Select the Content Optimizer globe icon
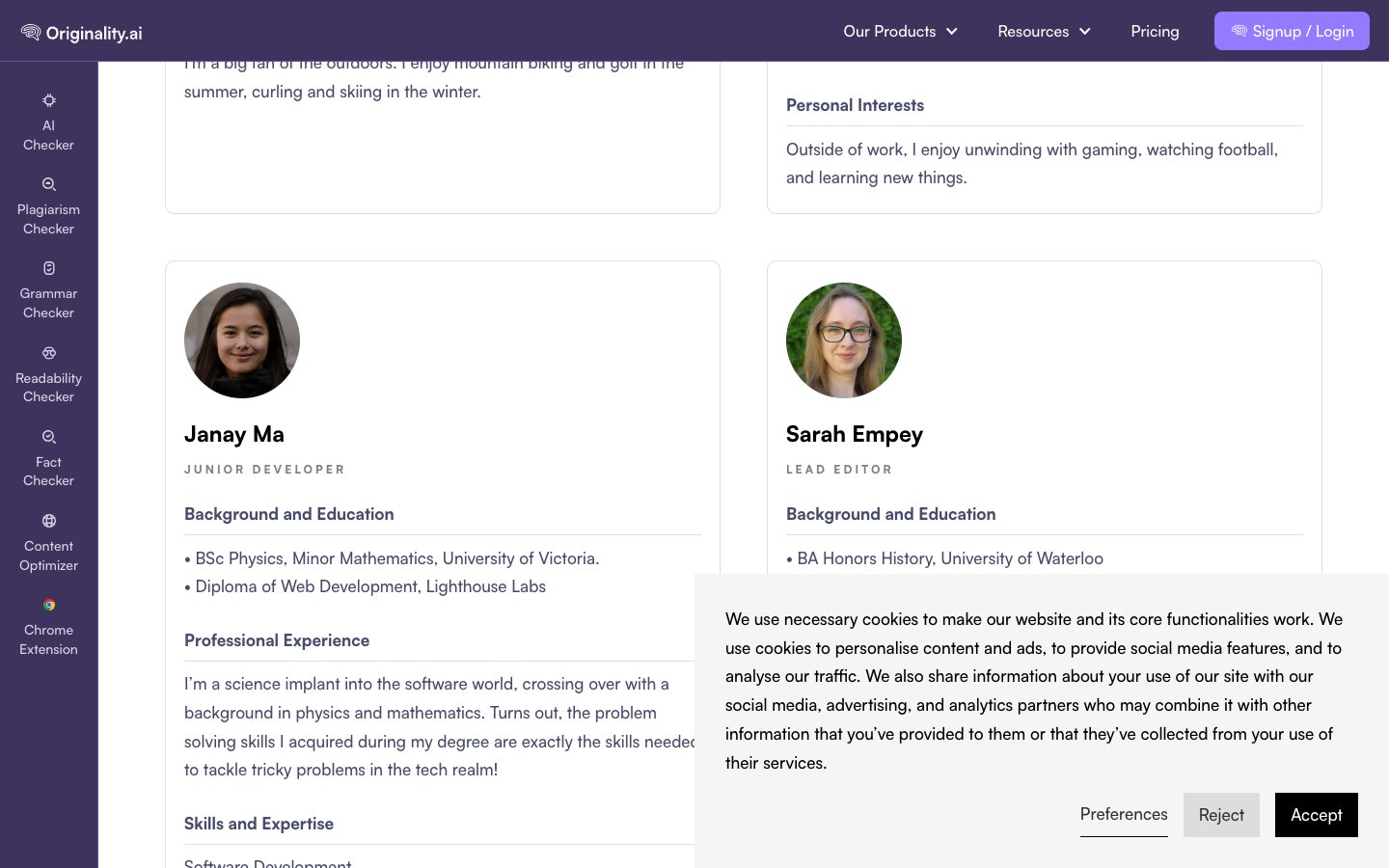 49,521
